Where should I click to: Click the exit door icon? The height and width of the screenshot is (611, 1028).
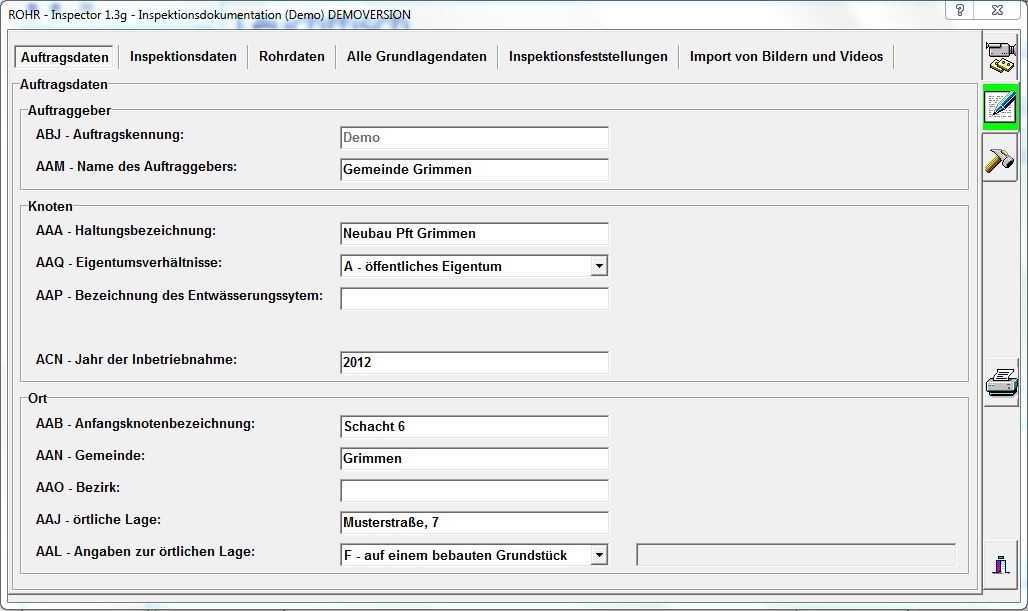tap(1000, 563)
